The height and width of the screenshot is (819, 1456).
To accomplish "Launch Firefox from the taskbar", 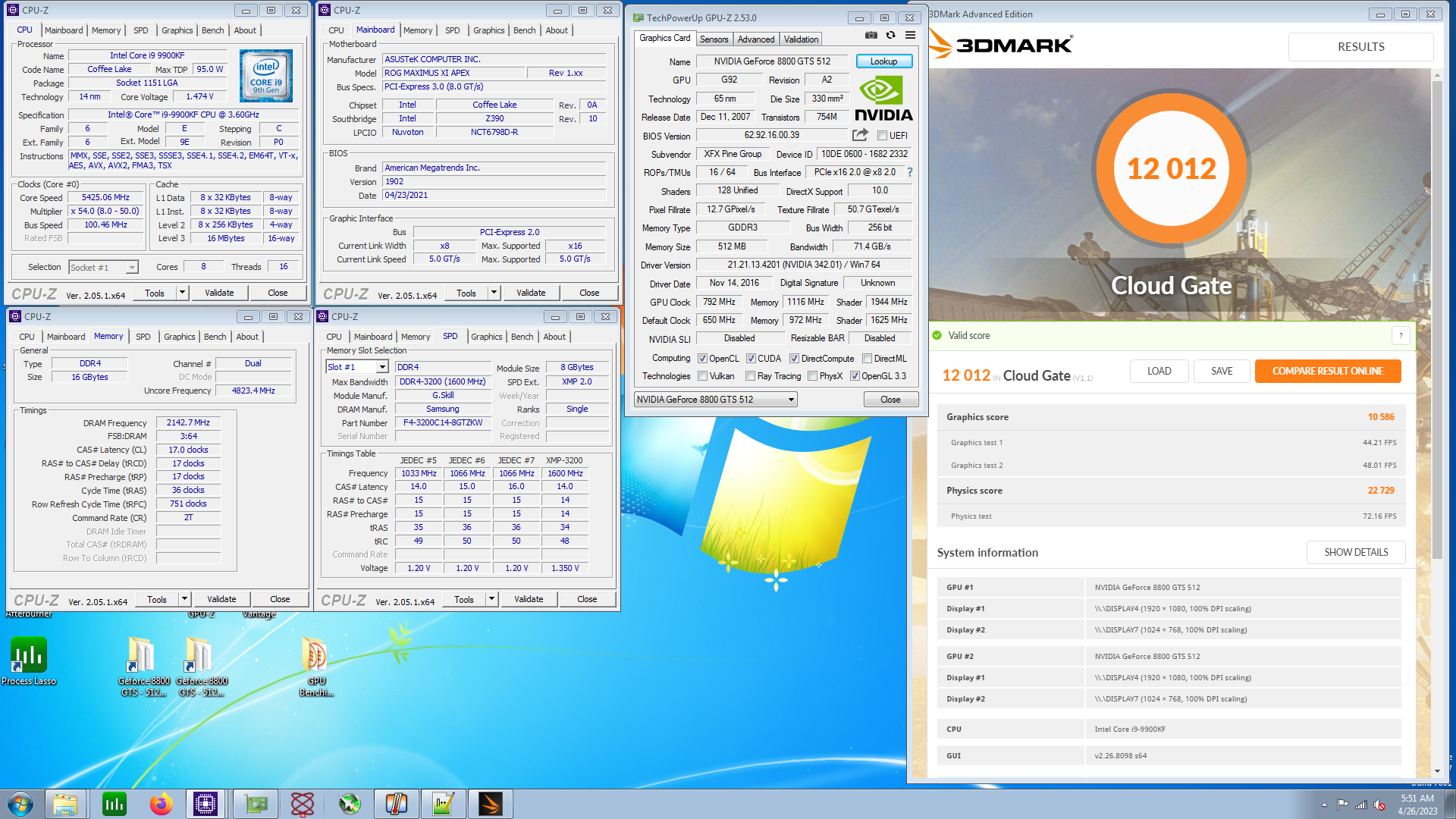I will [x=161, y=804].
